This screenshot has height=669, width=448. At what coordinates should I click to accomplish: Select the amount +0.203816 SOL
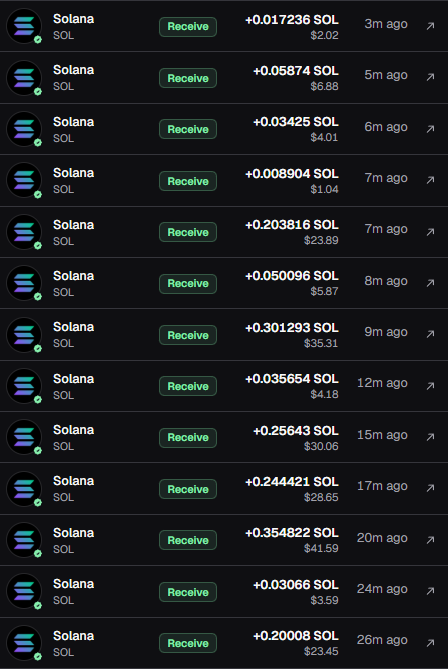[x=292, y=225]
